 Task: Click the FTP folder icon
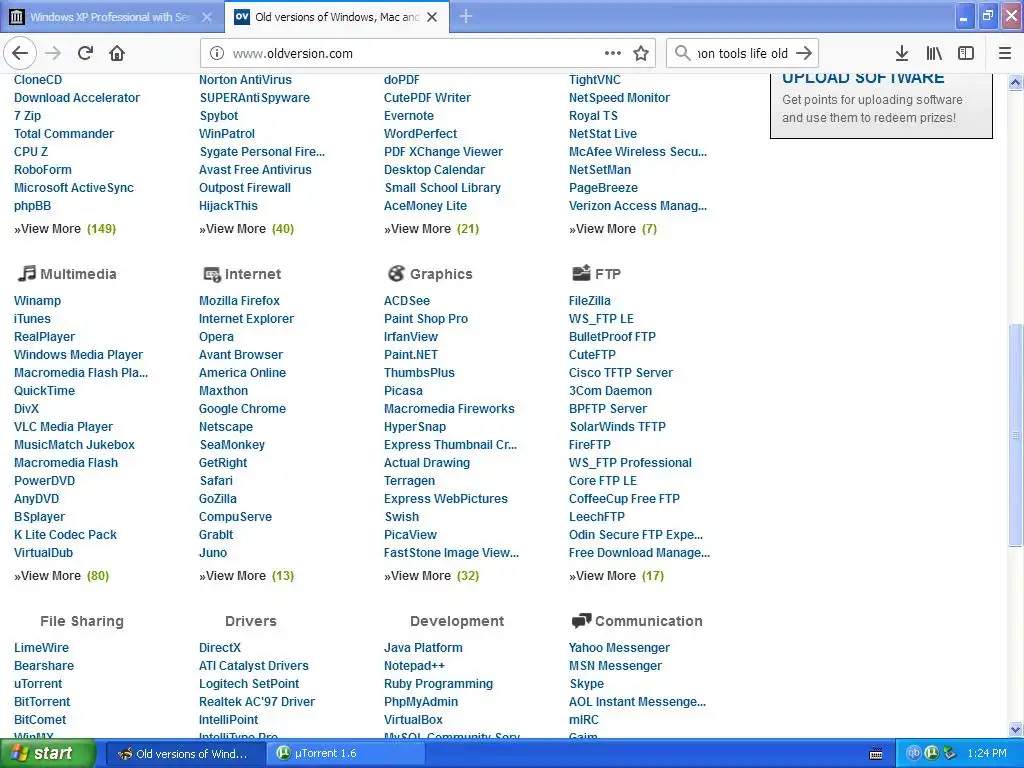[581, 273]
